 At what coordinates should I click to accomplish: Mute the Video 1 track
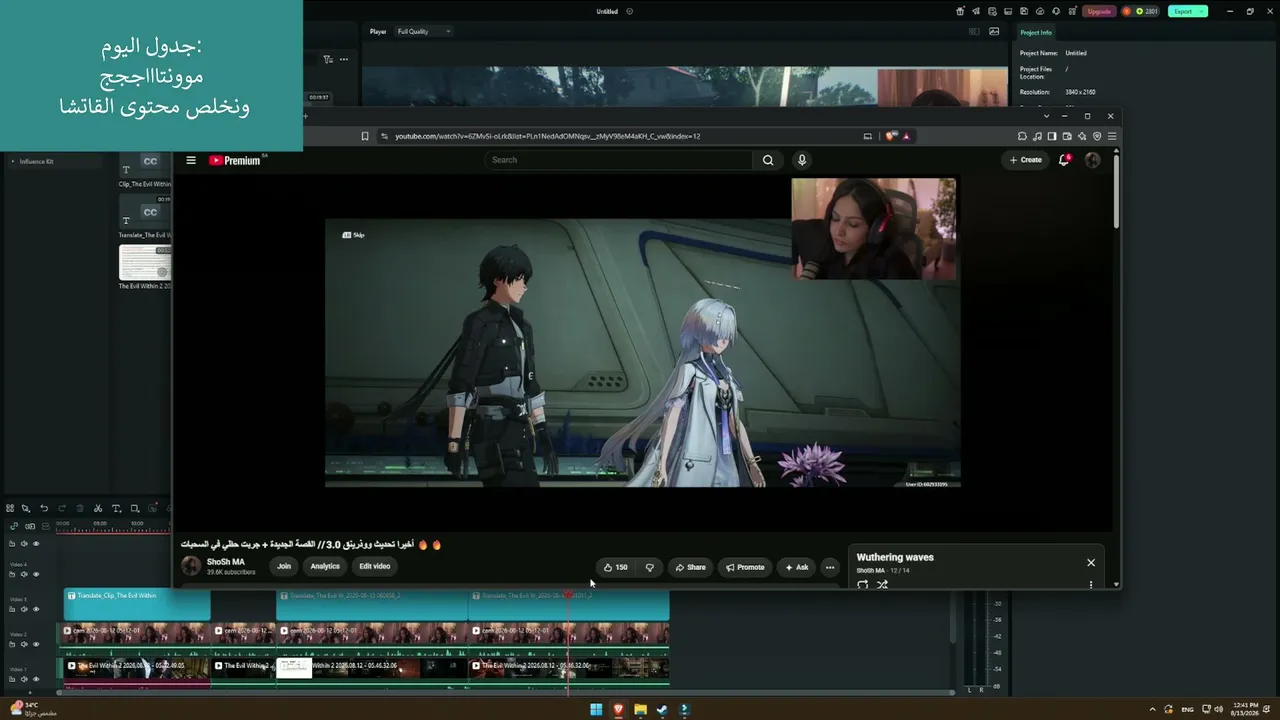click(24, 679)
